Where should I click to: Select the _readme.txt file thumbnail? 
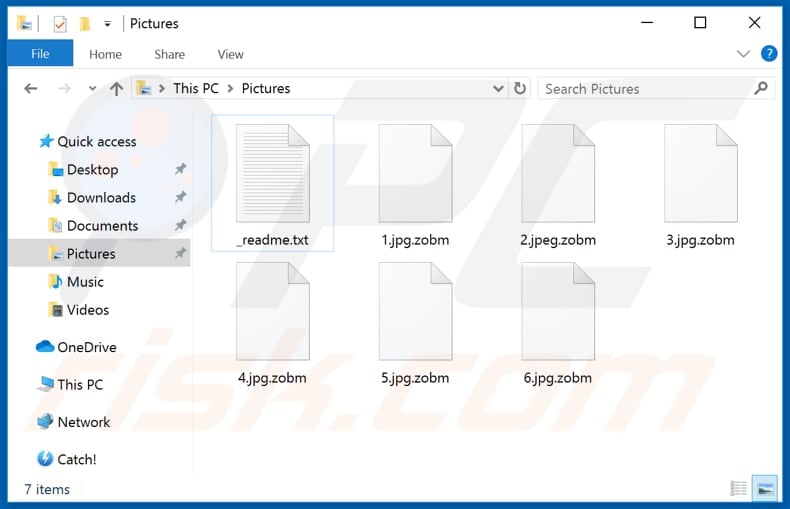273,174
